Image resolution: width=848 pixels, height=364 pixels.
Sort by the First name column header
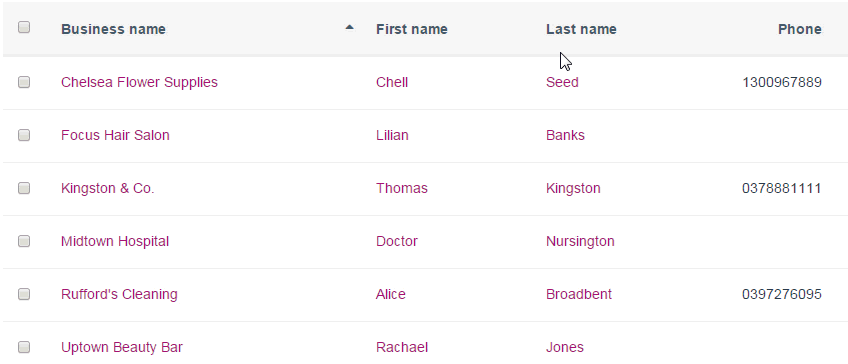coord(412,29)
